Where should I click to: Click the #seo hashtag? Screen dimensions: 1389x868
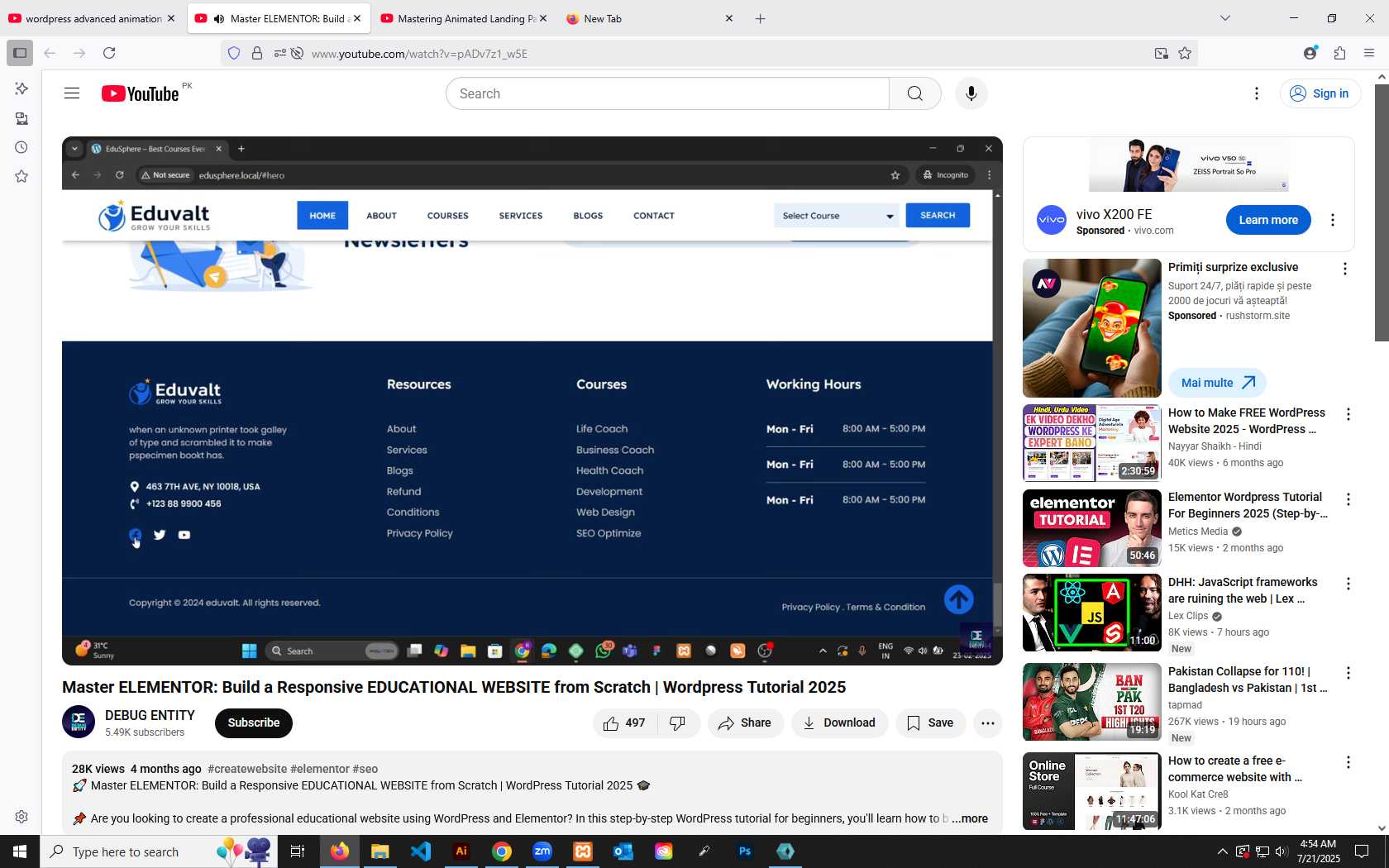[x=365, y=769]
